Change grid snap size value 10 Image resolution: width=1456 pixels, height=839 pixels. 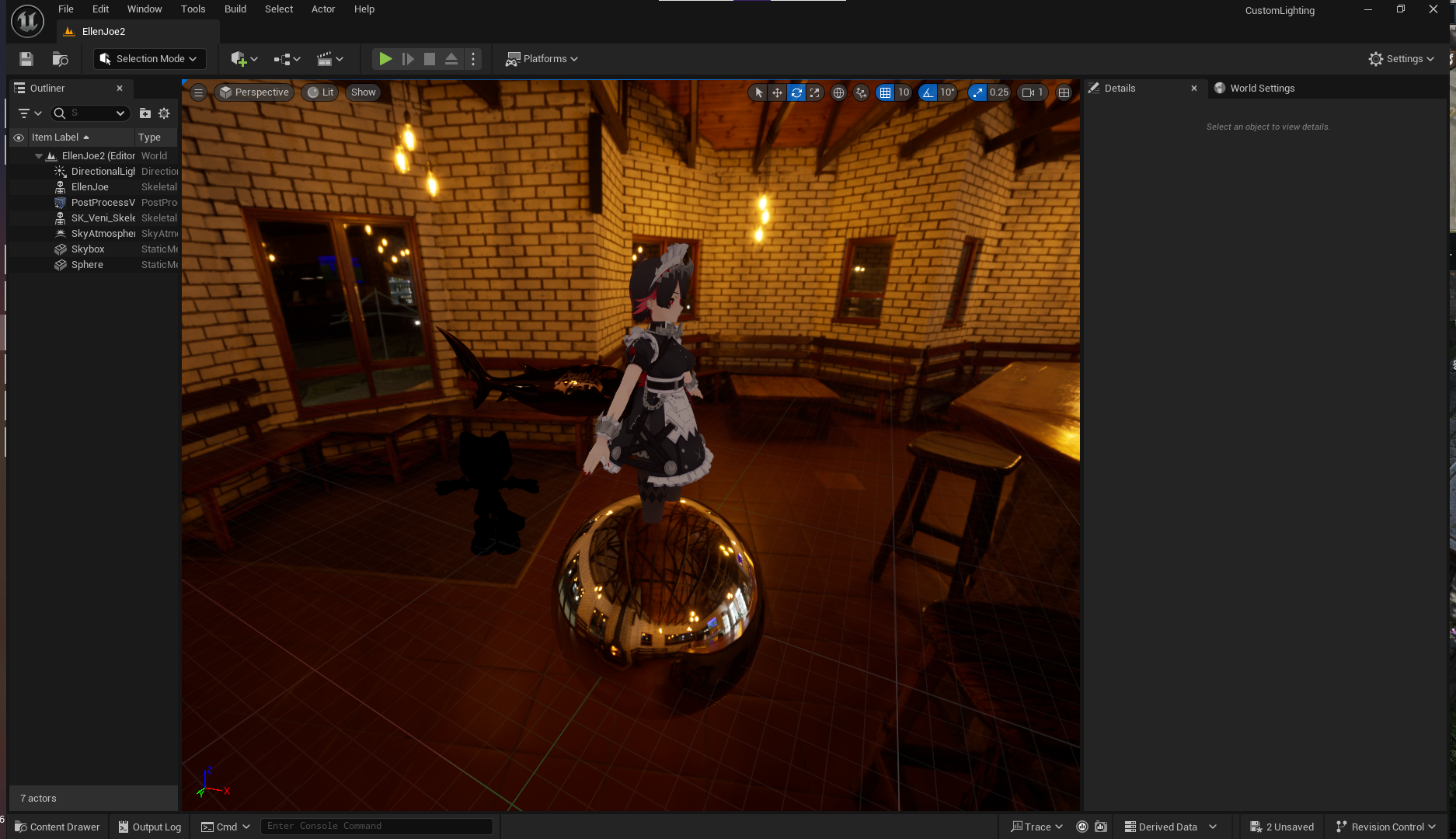pyautogui.click(x=904, y=92)
